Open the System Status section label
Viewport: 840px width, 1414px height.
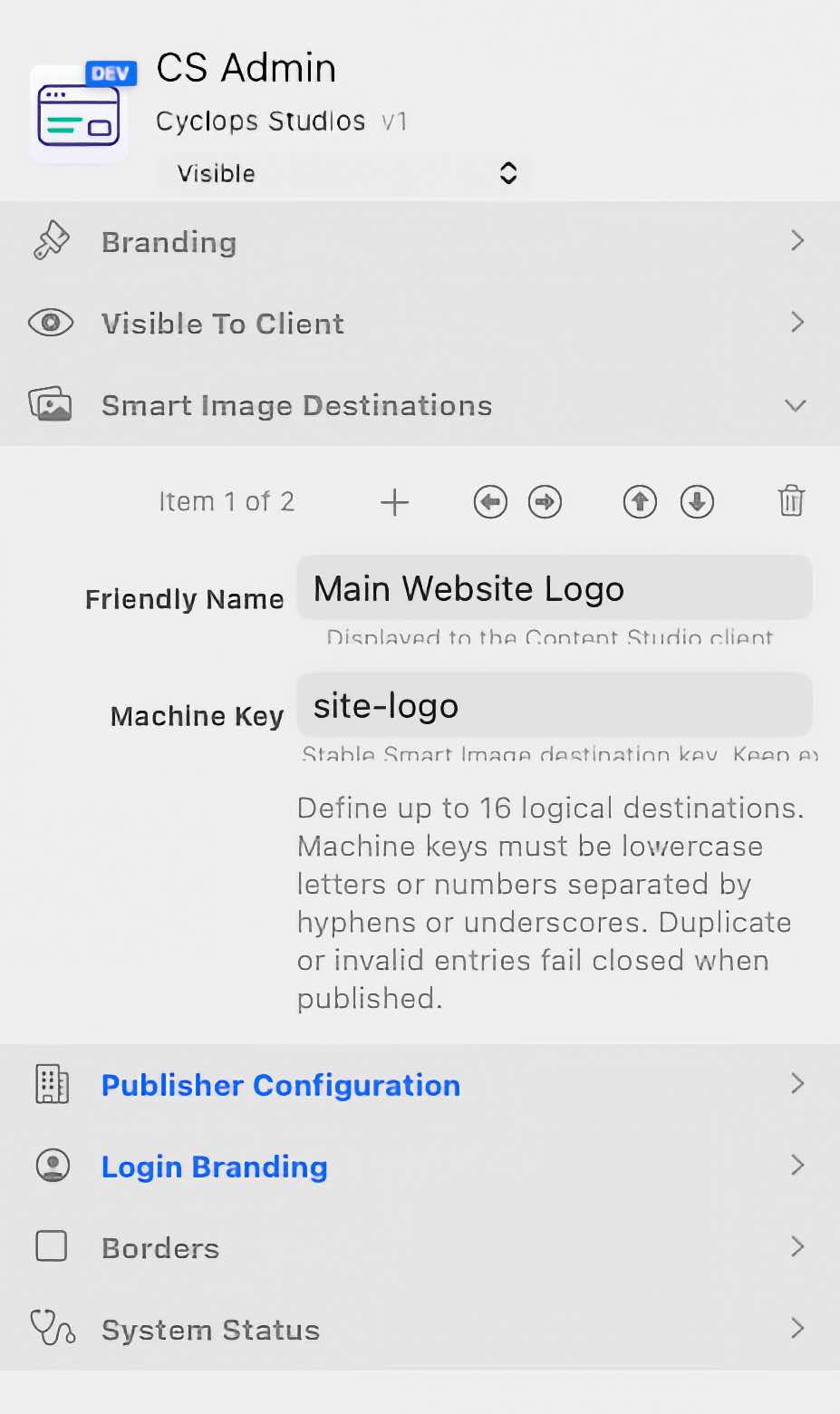click(211, 1330)
